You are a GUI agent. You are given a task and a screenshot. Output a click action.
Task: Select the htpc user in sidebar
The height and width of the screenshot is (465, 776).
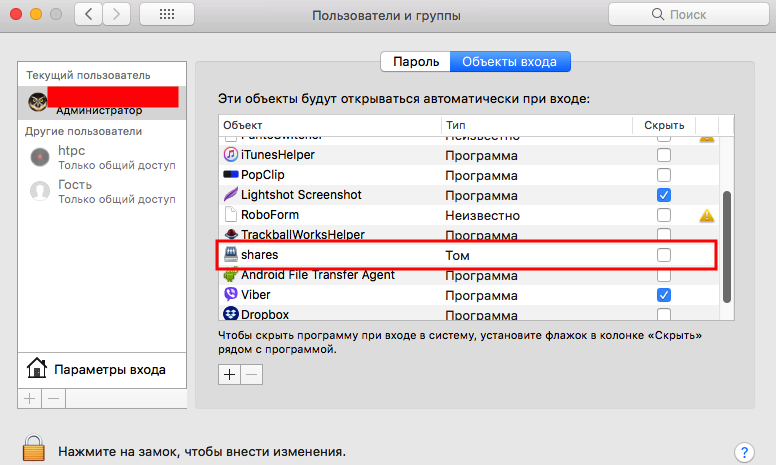tap(72, 151)
